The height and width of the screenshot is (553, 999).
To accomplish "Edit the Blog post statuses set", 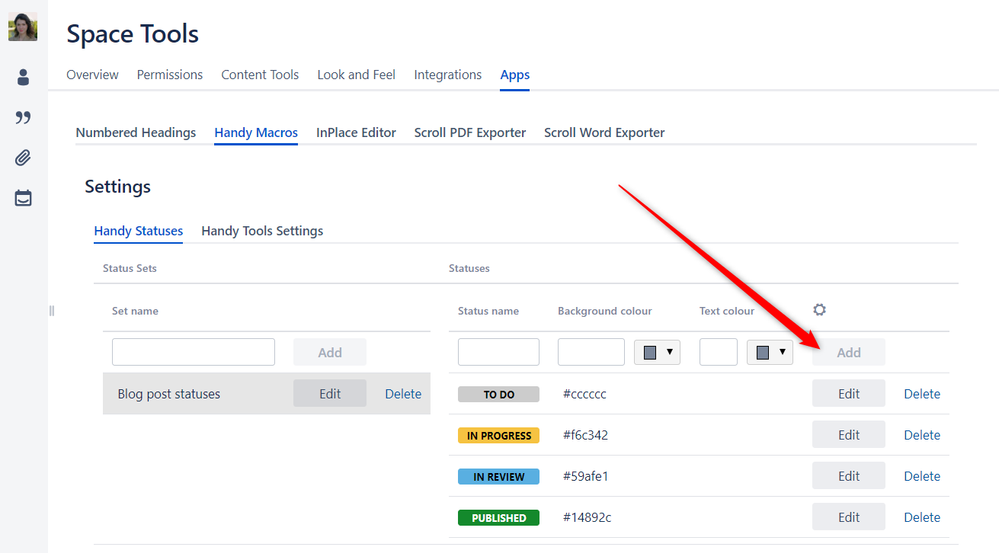I will pyautogui.click(x=330, y=394).
